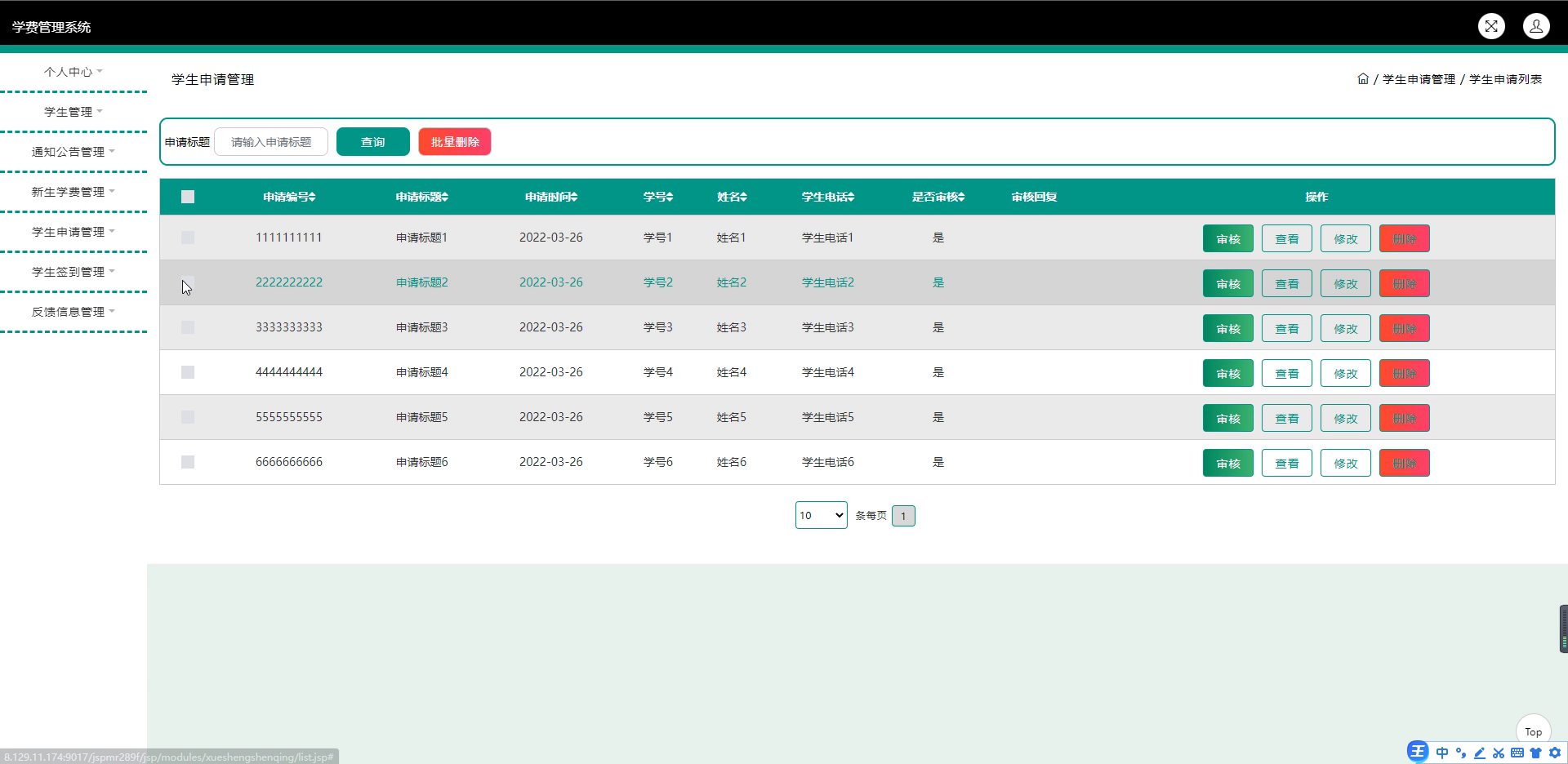Open the IME soft keyboard icon
The width and height of the screenshot is (1568, 764).
[1517, 753]
